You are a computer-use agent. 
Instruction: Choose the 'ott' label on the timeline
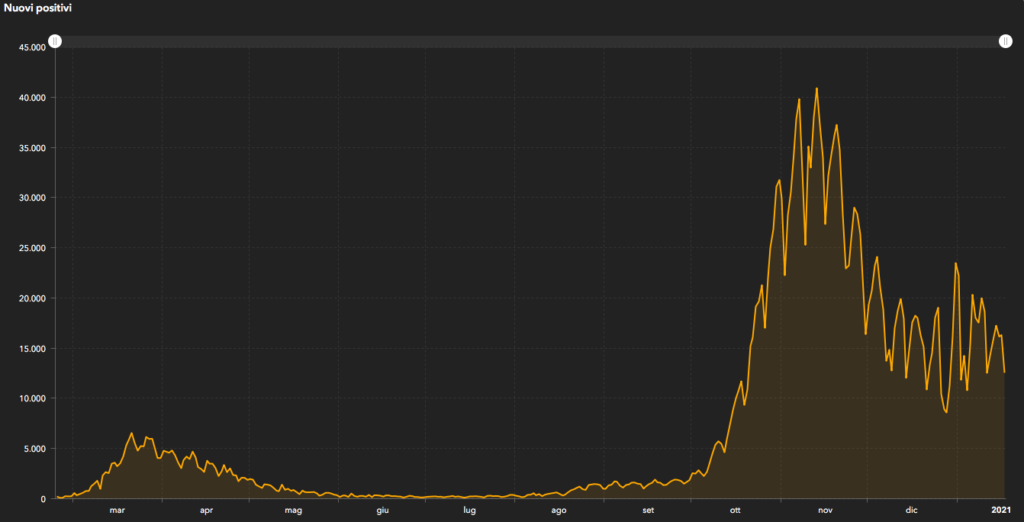(735, 510)
